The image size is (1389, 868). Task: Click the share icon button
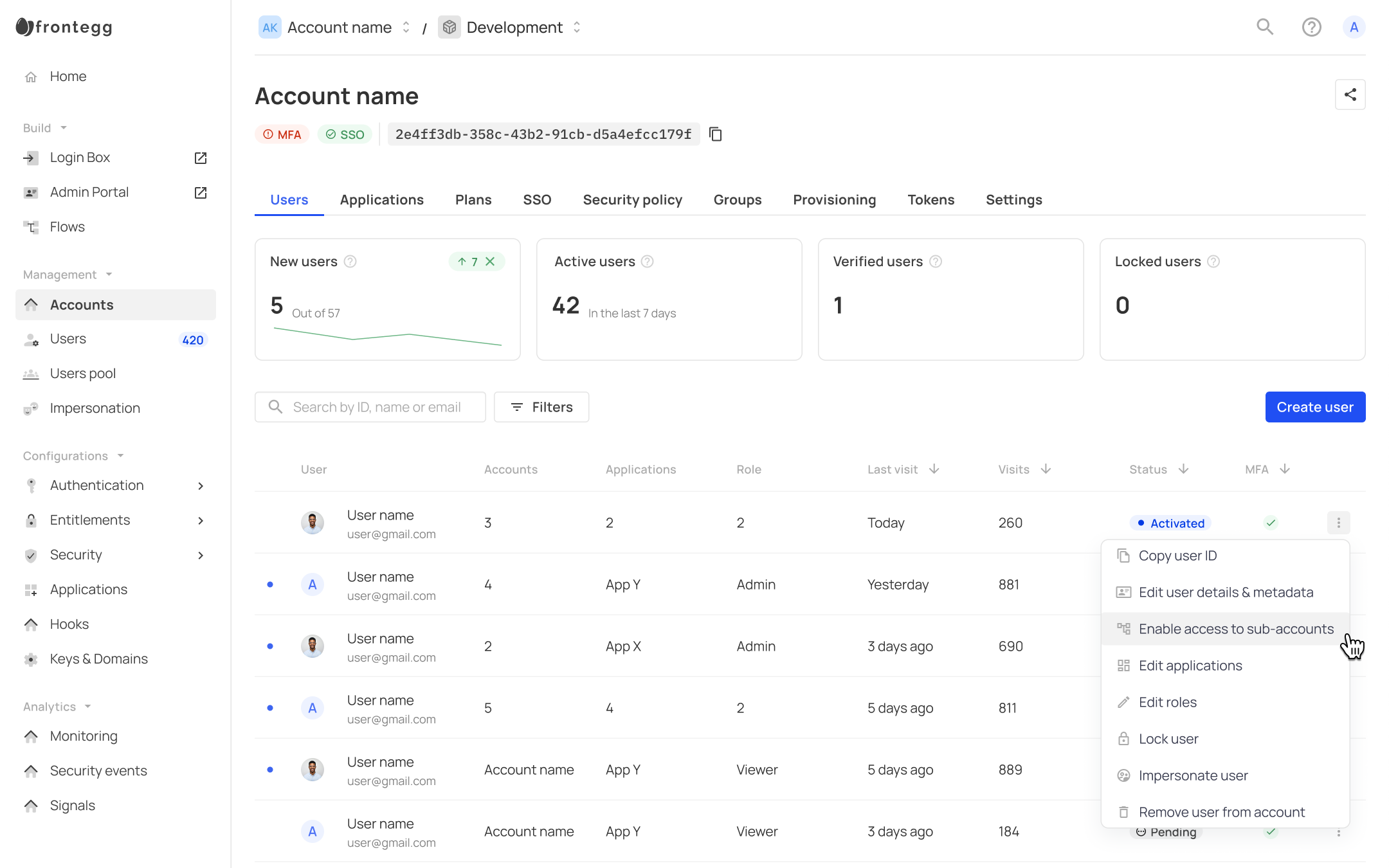1350,95
